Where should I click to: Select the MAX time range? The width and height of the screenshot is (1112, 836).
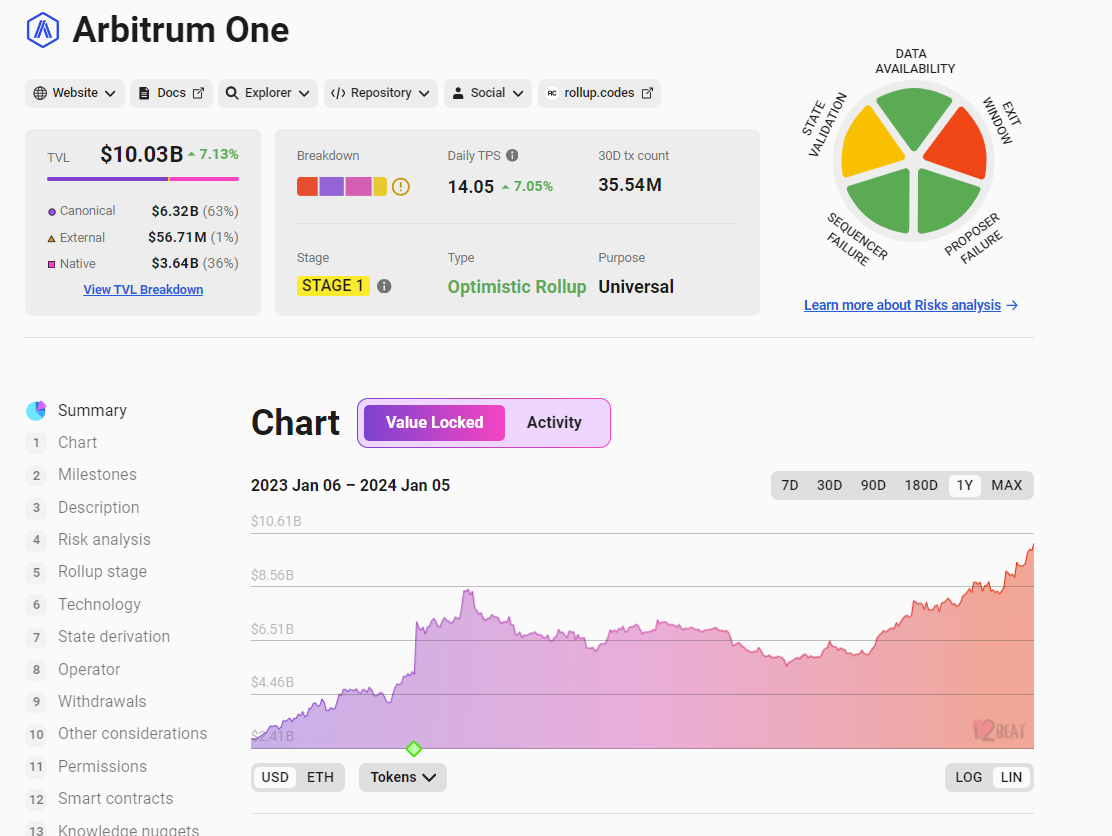(1006, 485)
